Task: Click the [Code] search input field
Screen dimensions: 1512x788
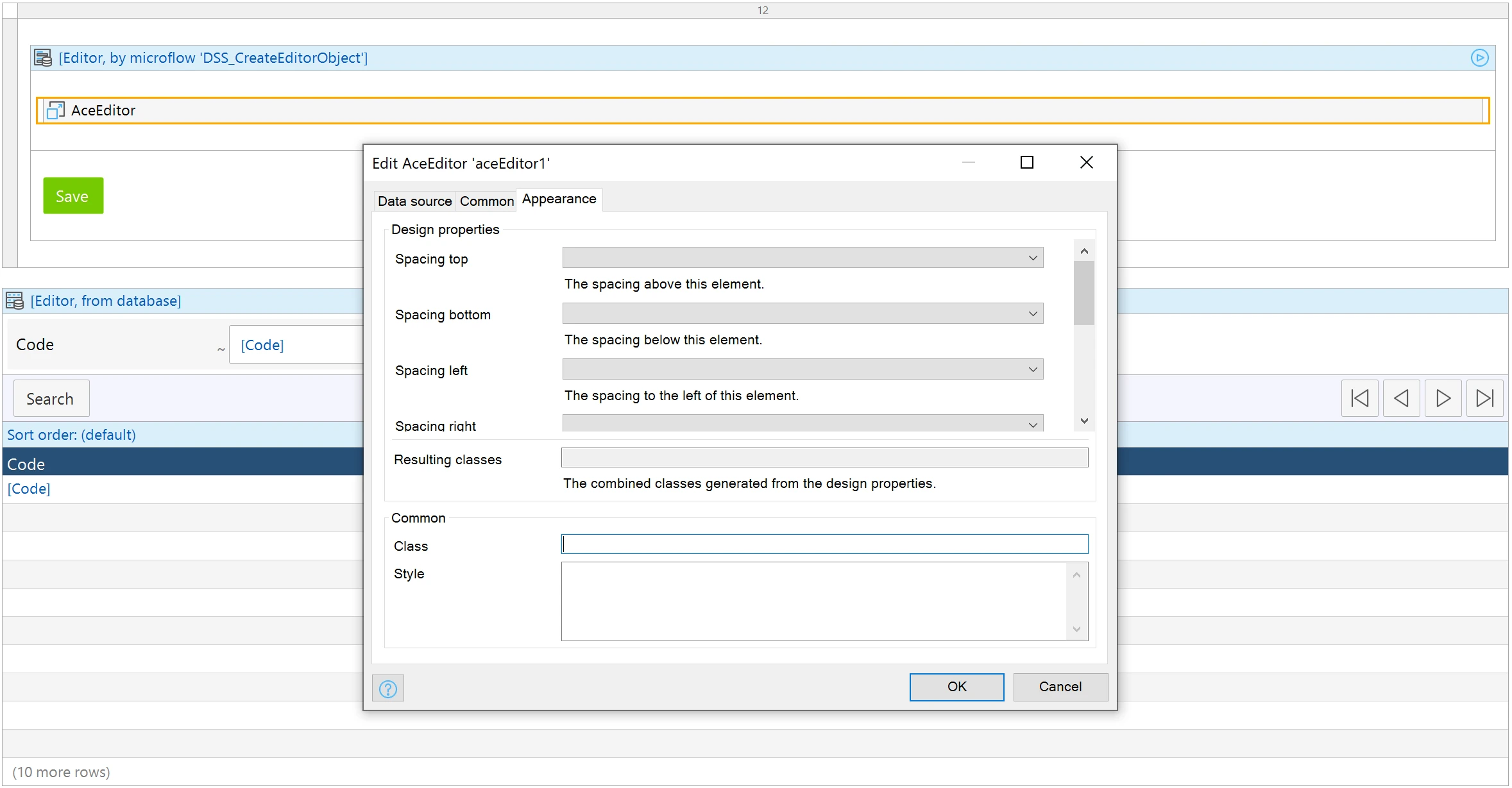Action: coord(296,345)
